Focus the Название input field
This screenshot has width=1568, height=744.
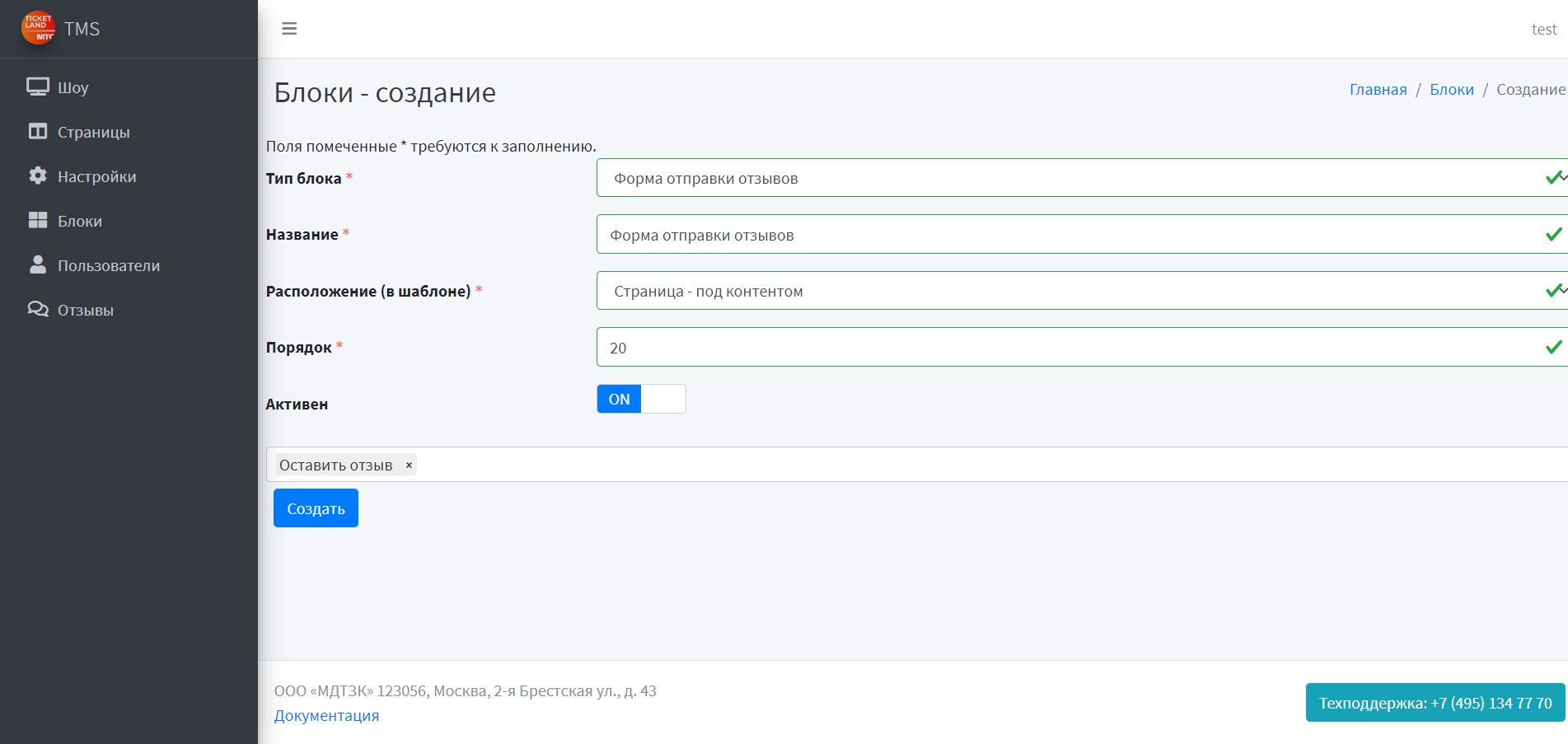[x=1082, y=234]
